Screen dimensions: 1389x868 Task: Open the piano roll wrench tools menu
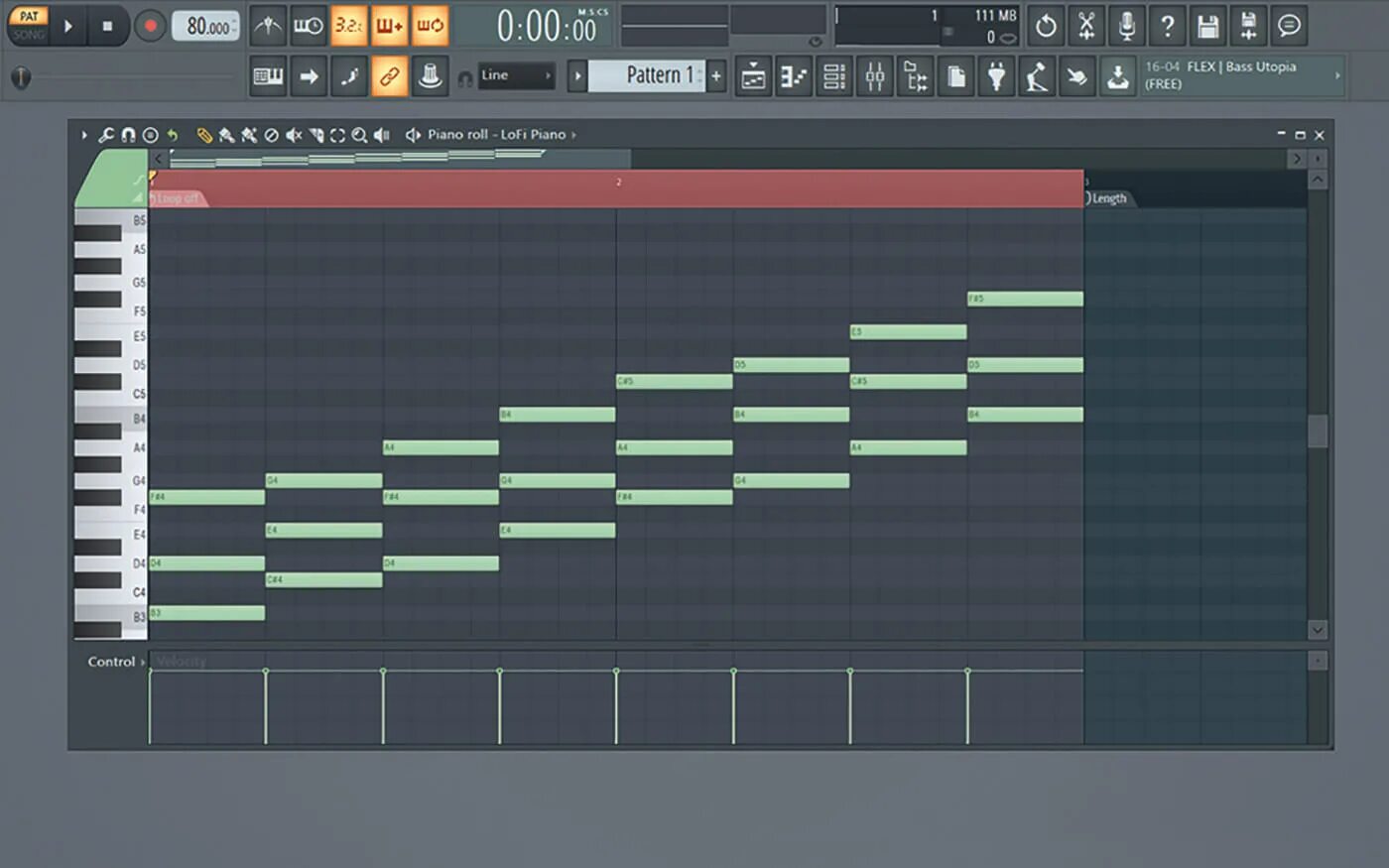106,135
